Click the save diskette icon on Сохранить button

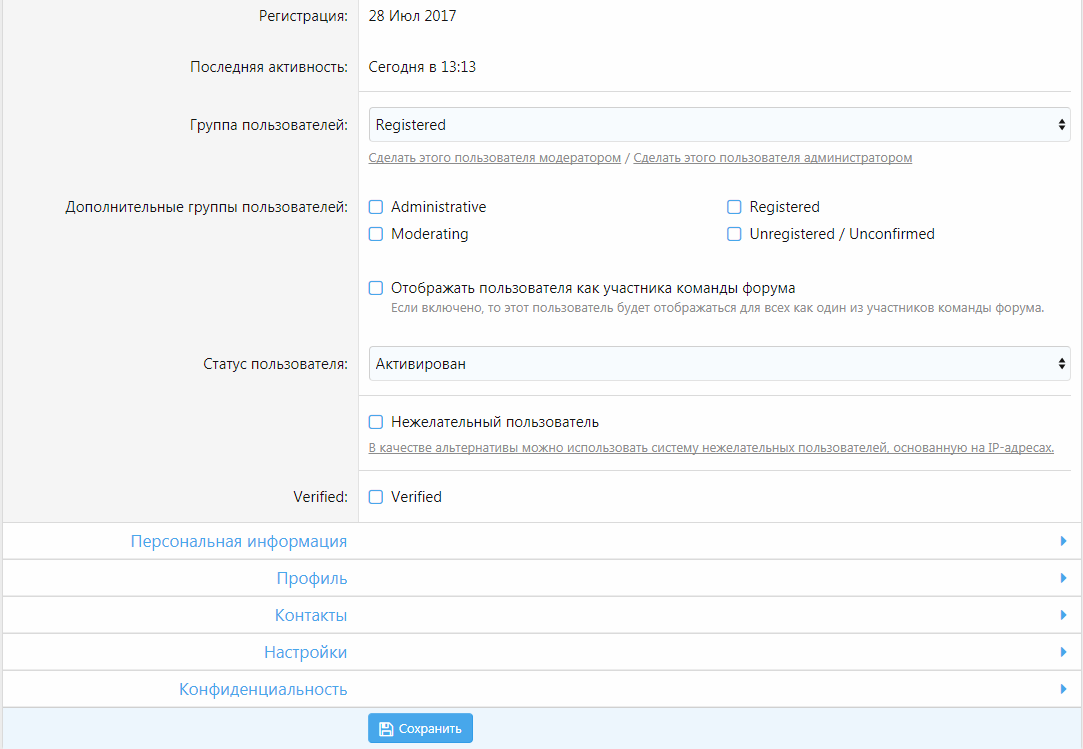click(386, 728)
